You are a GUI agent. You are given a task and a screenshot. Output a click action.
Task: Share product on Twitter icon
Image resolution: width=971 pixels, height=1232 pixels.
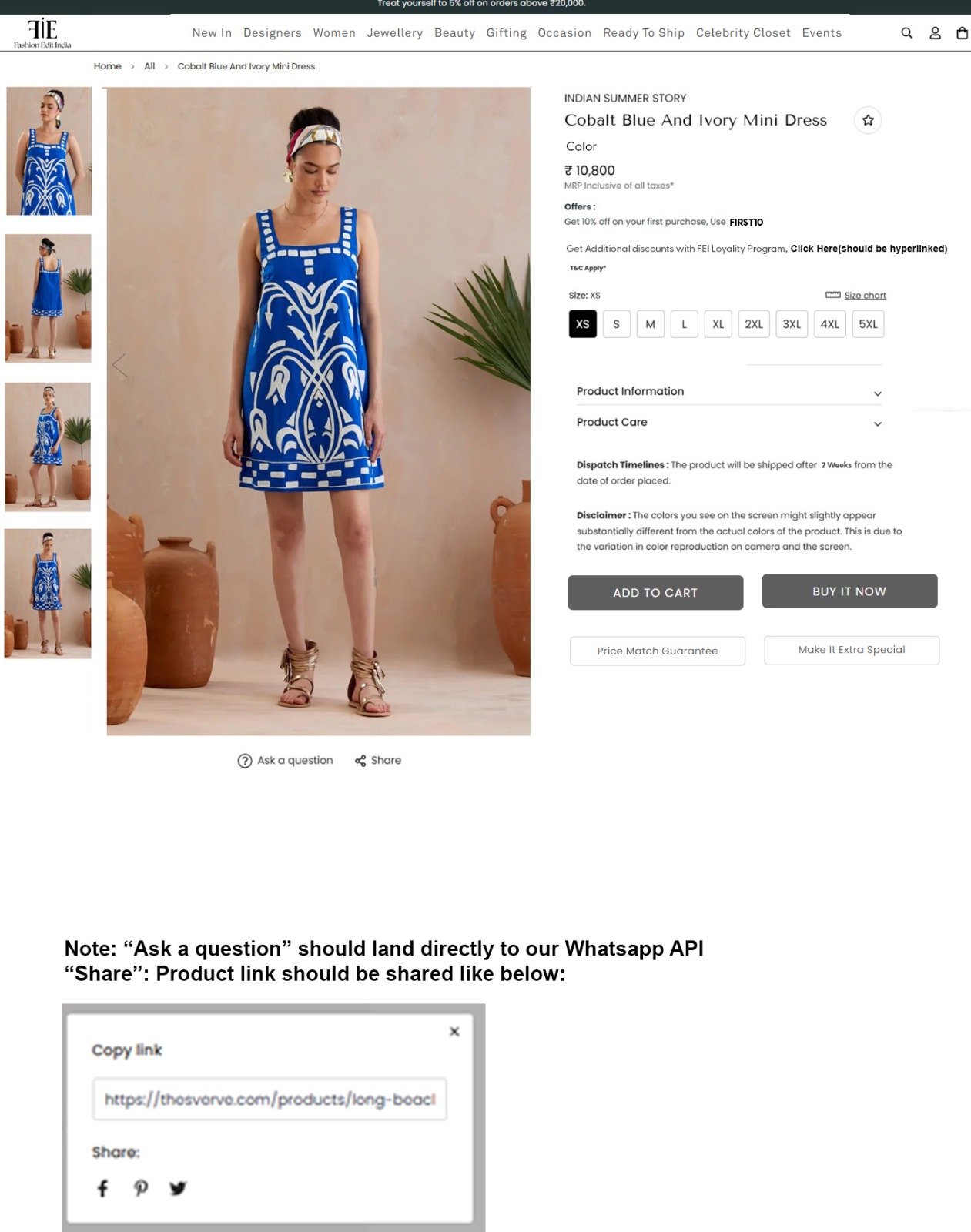[178, 1188]
